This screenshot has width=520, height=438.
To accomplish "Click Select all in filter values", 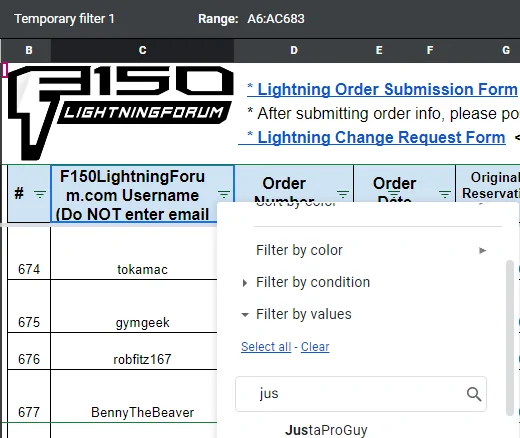I will pos(266,347).
